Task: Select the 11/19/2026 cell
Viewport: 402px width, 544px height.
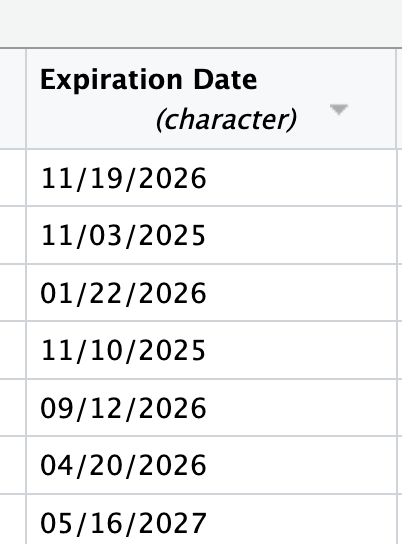Action: pos(211,178)
